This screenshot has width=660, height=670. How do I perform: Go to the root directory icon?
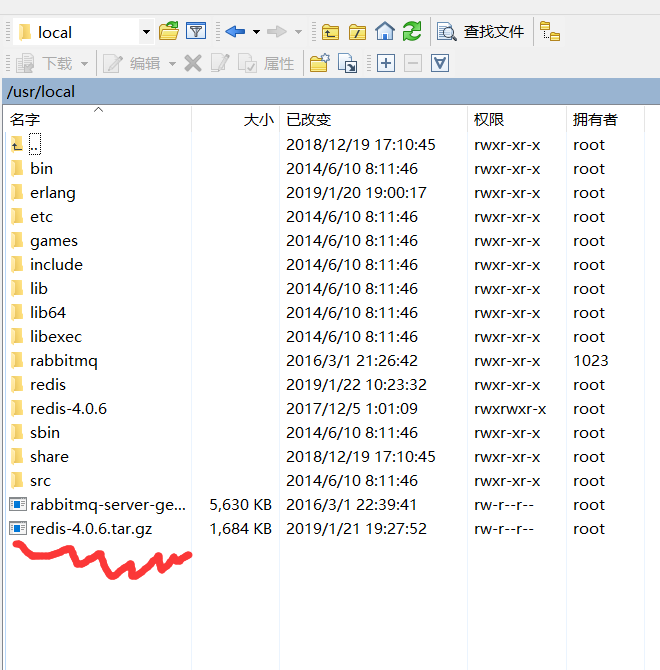358,32
